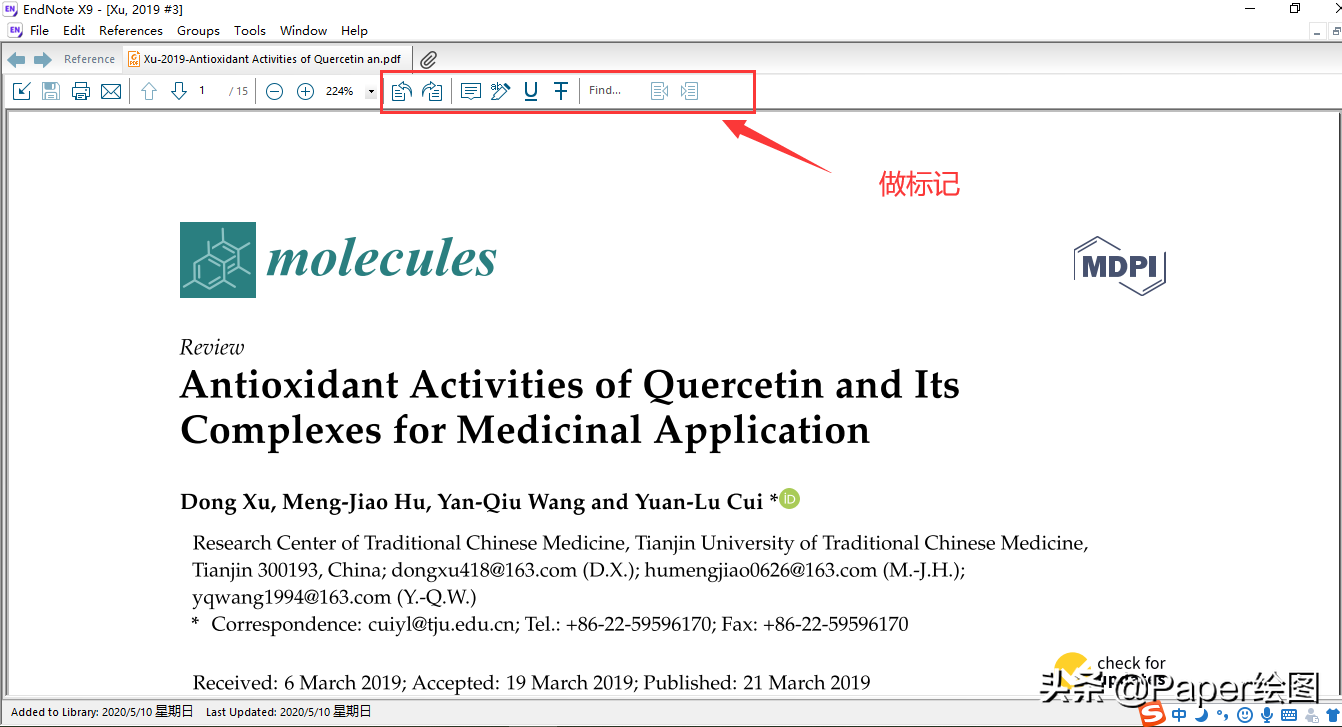The image size is (1342, 727).
Task: Jump to the previous search result
Action: pos(659,91)
